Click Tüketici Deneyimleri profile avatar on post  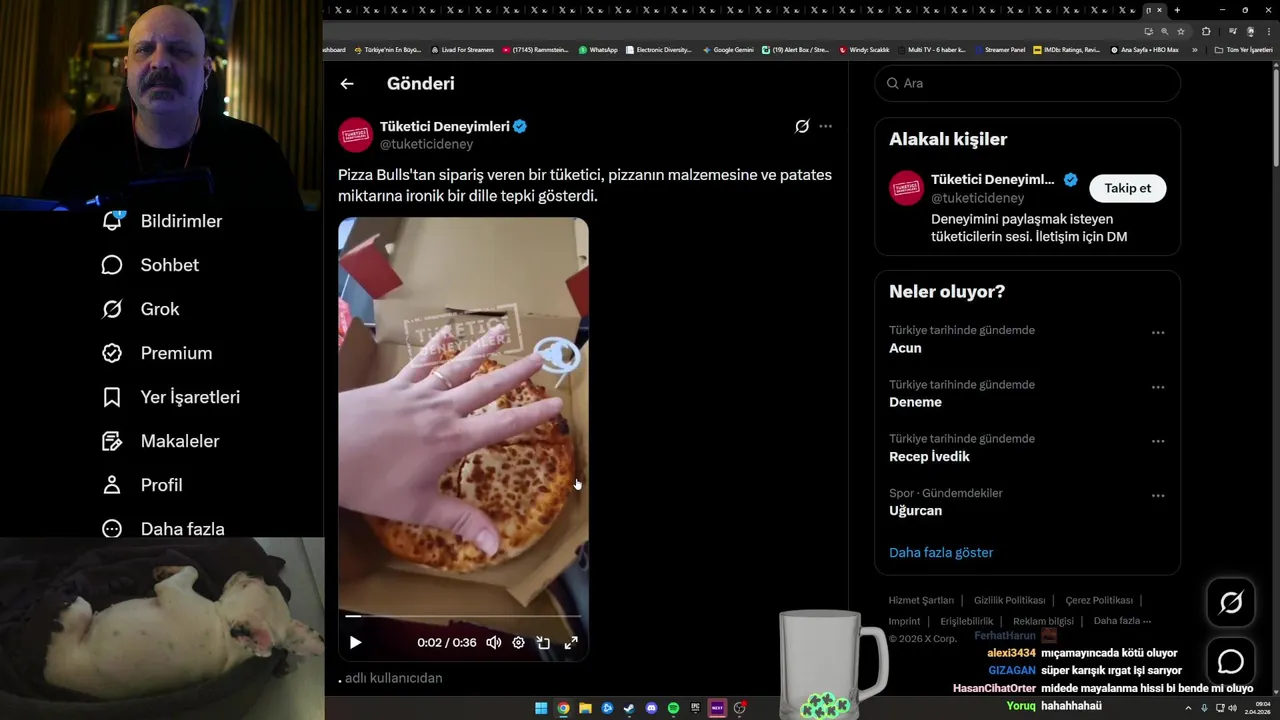pyautogui.click(x=355, y=135)
